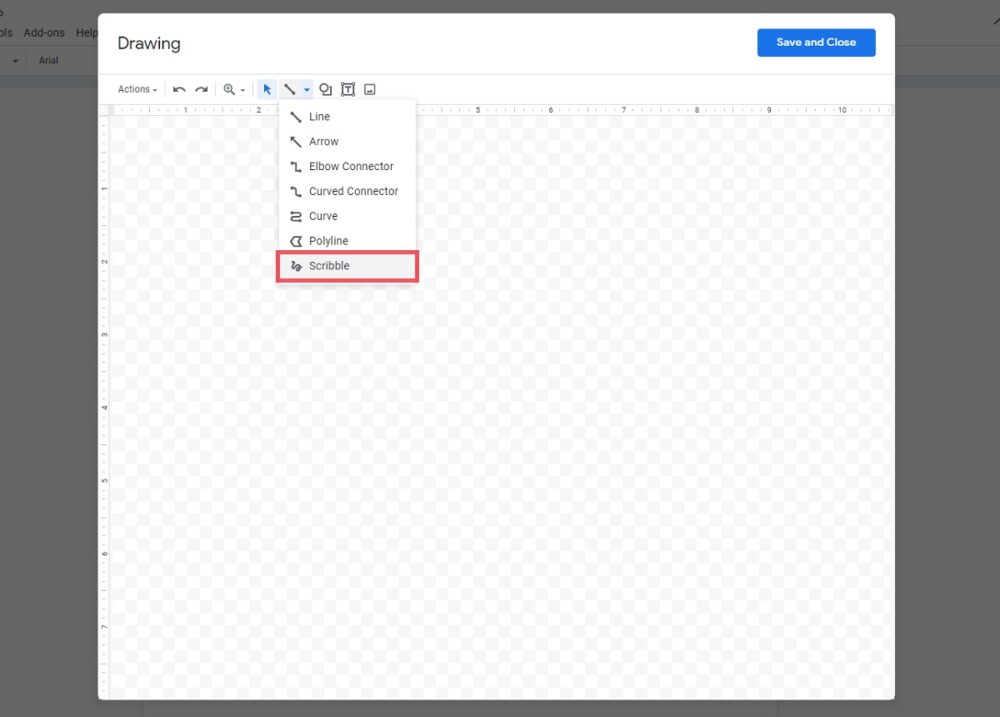
Task: Activate the Select arrow cursor tool
Action: (x=267, y=89)
